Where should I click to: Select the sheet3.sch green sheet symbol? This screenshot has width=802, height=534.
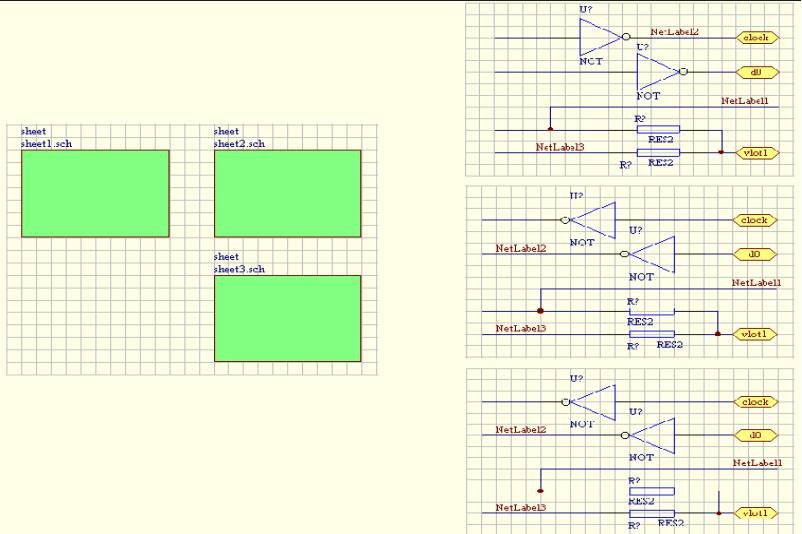[287, 318]
